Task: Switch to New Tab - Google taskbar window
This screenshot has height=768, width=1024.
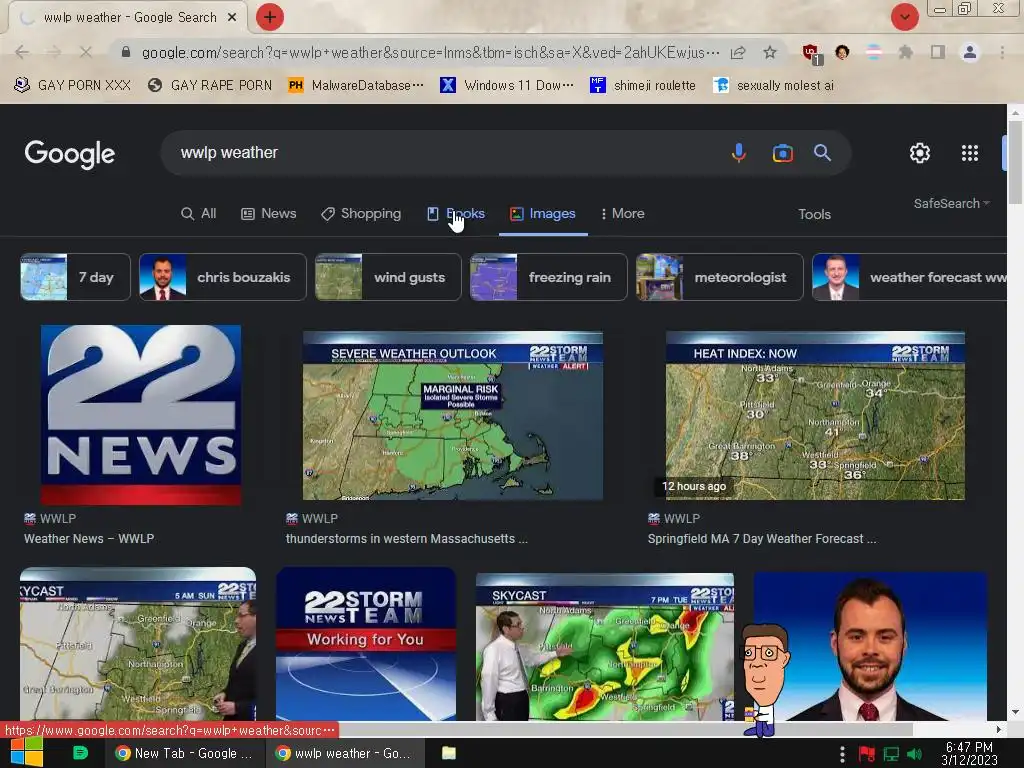Action: click(185, 753)
